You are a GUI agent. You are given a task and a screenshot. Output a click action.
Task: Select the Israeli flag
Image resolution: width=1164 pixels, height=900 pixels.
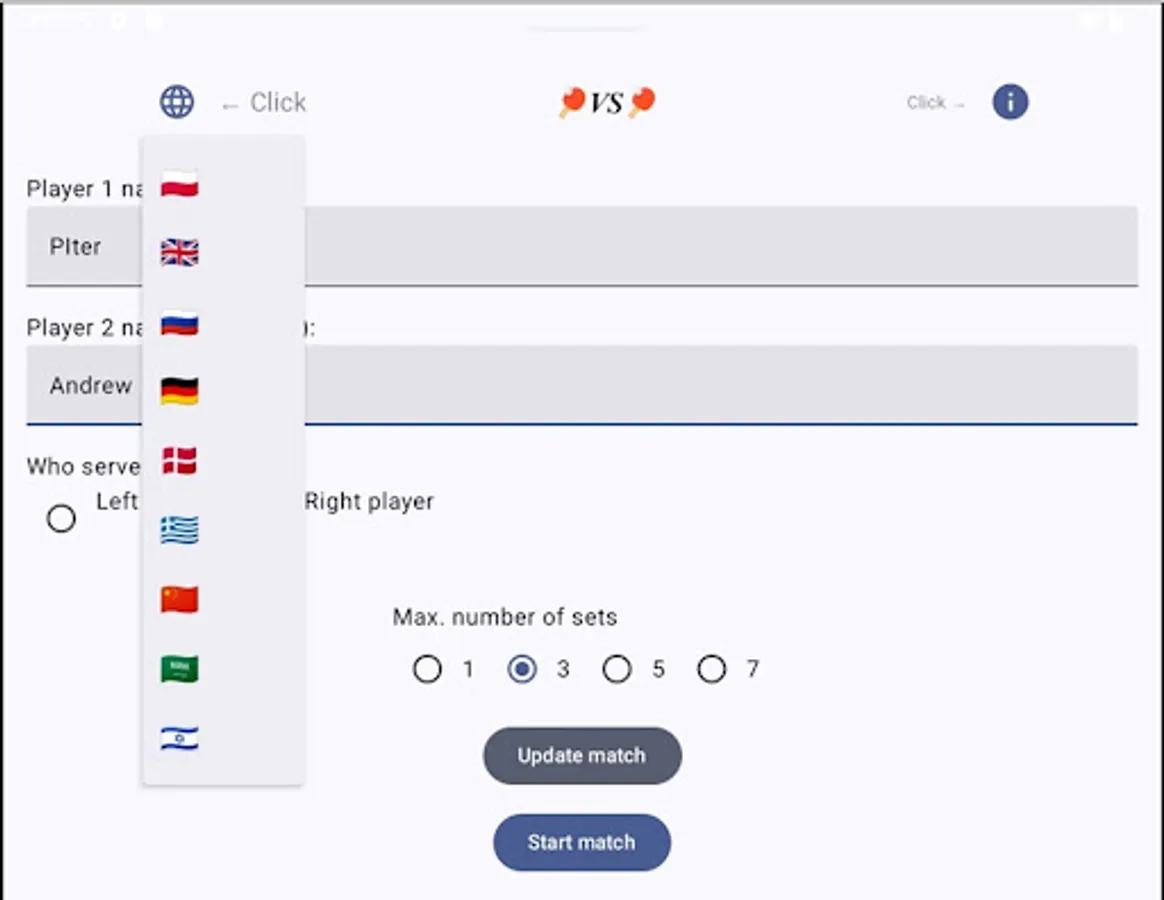click(178, 737)
